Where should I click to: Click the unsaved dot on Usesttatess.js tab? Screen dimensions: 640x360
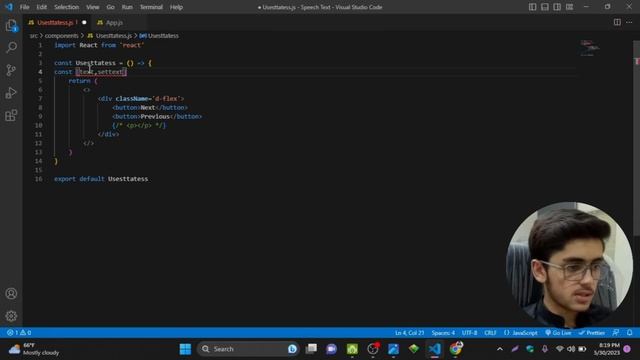pos(84,22)
